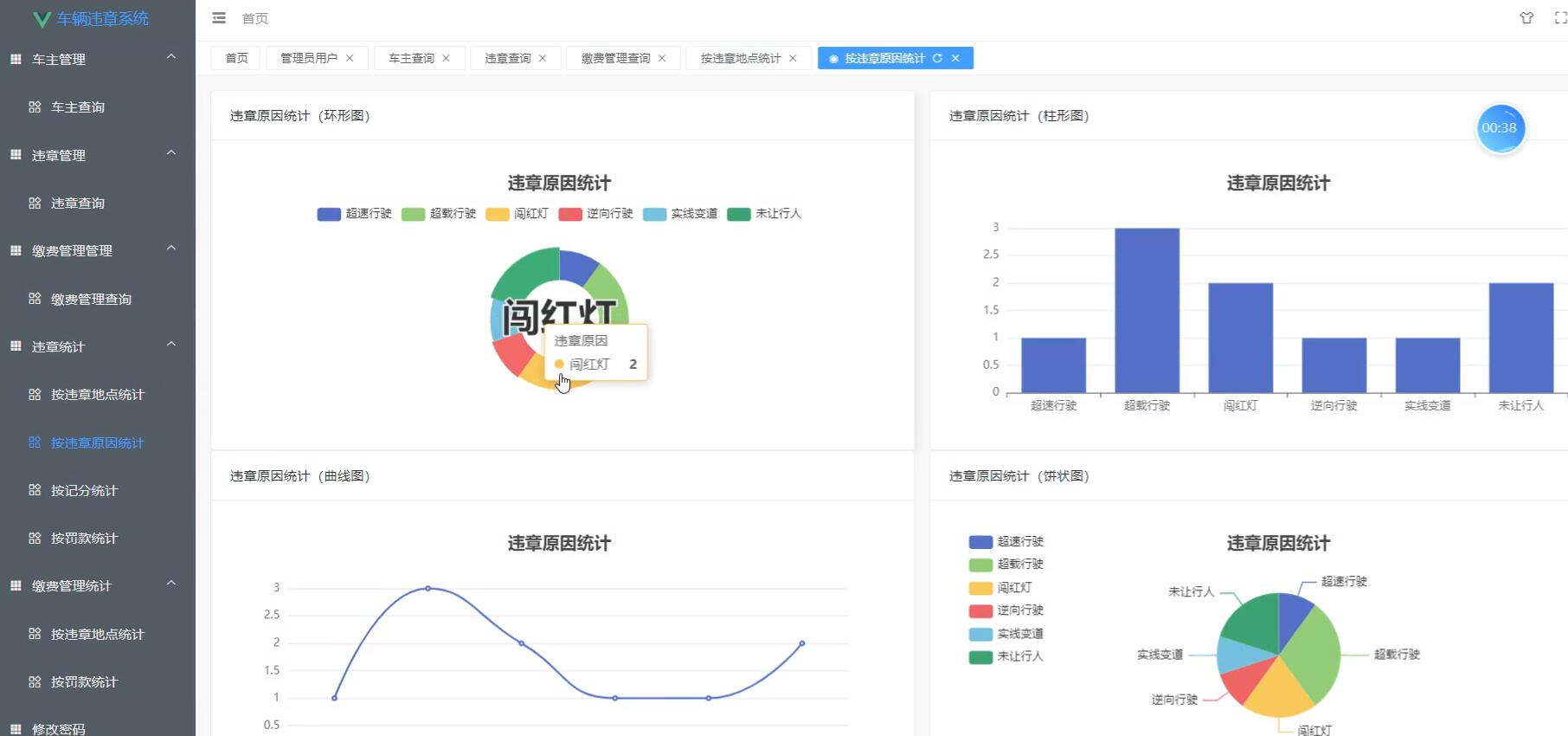Viewport: 1568px width, 736px height.
Task: Open 按违章地点统计 under 缴费管理统计
Action: 98,634
